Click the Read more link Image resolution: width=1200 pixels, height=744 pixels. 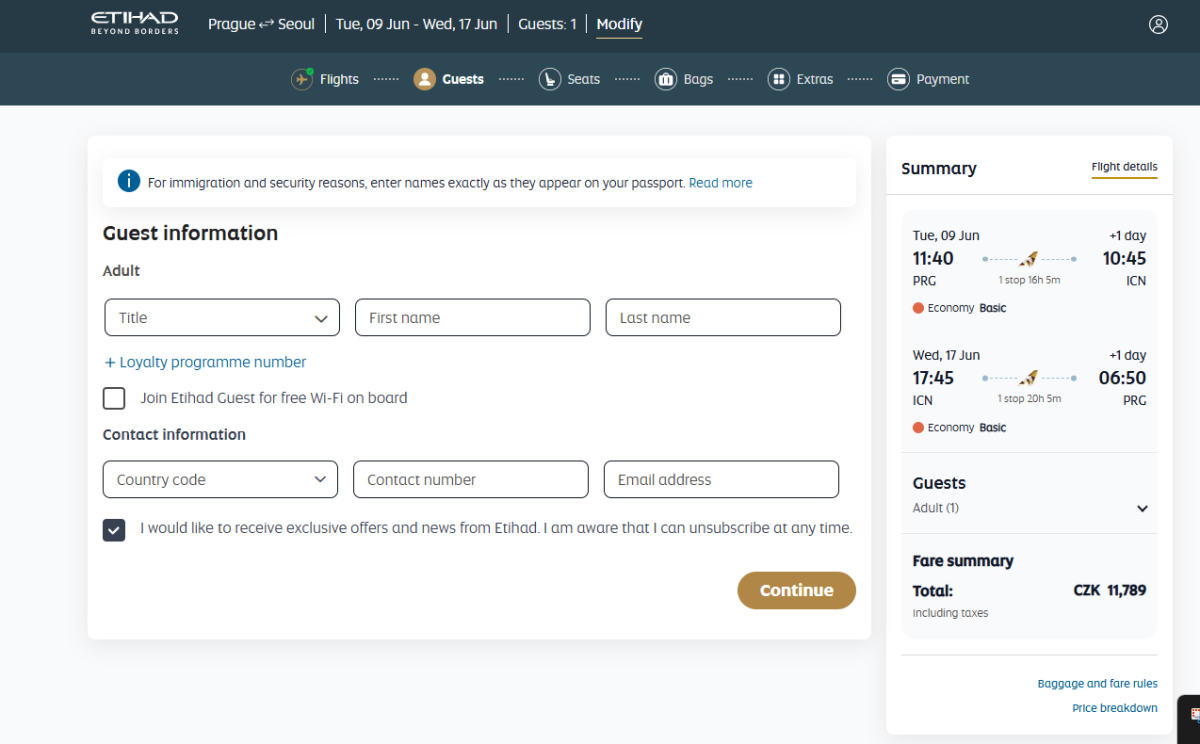[720, 183]
